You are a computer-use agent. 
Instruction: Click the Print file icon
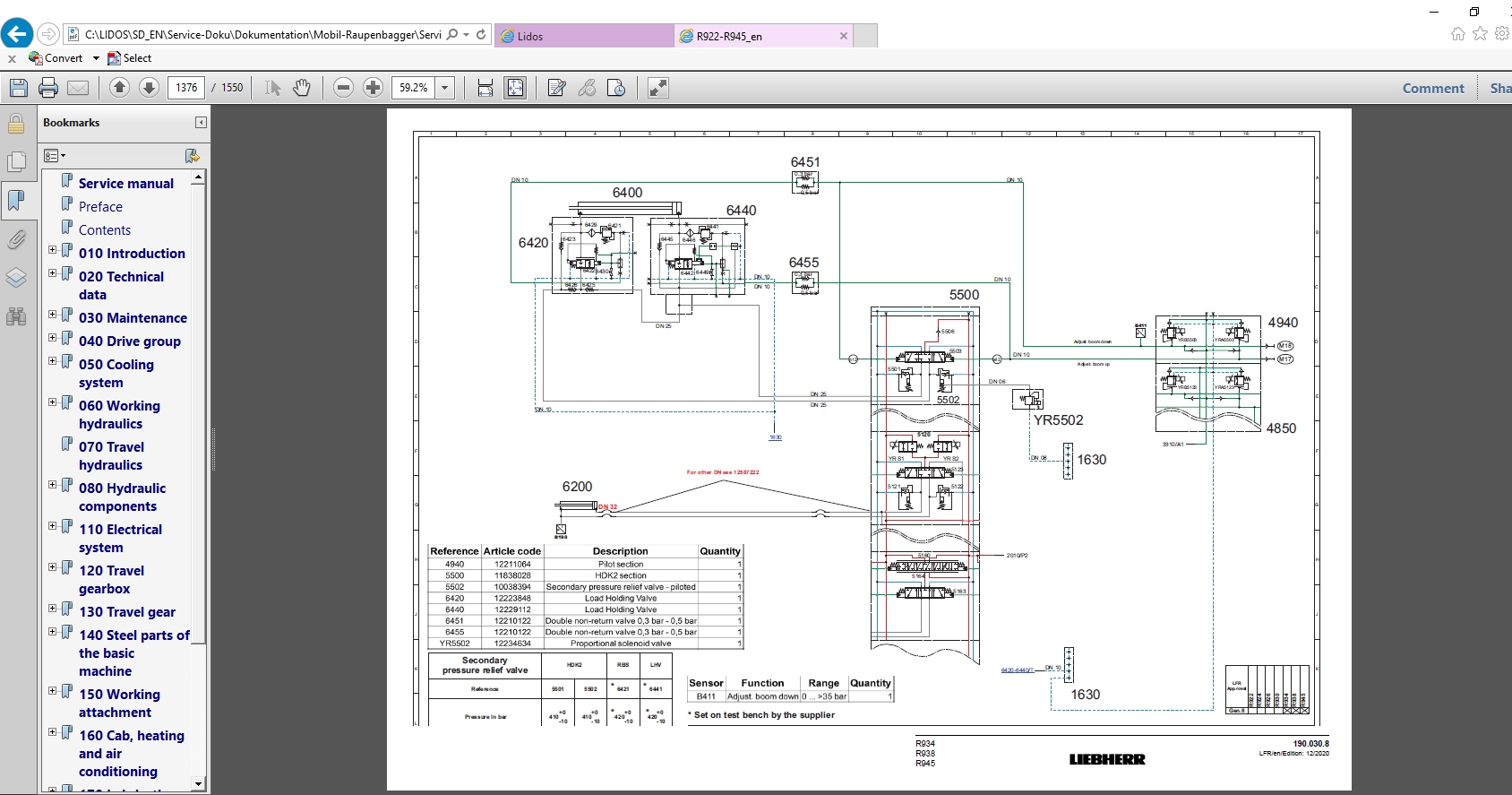point(48,88)
